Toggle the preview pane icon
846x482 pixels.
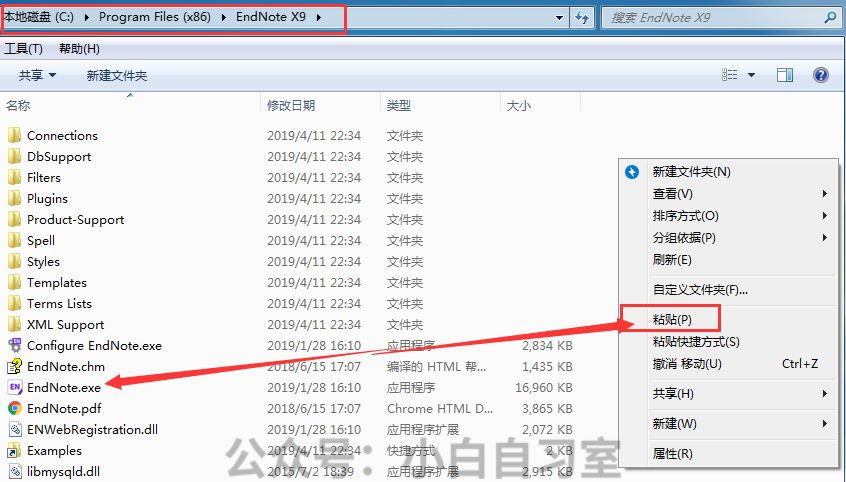pos(785,75)
